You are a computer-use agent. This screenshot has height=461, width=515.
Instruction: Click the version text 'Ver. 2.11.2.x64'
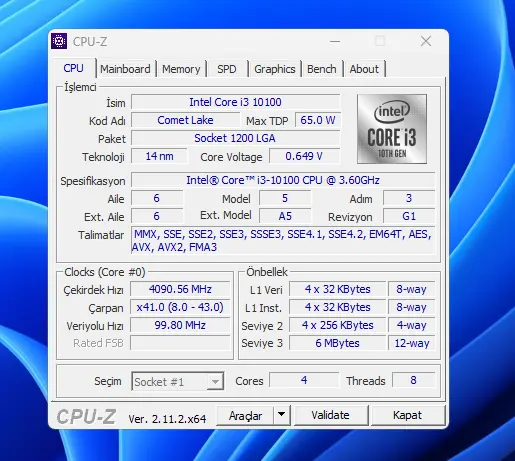[167, 419]
